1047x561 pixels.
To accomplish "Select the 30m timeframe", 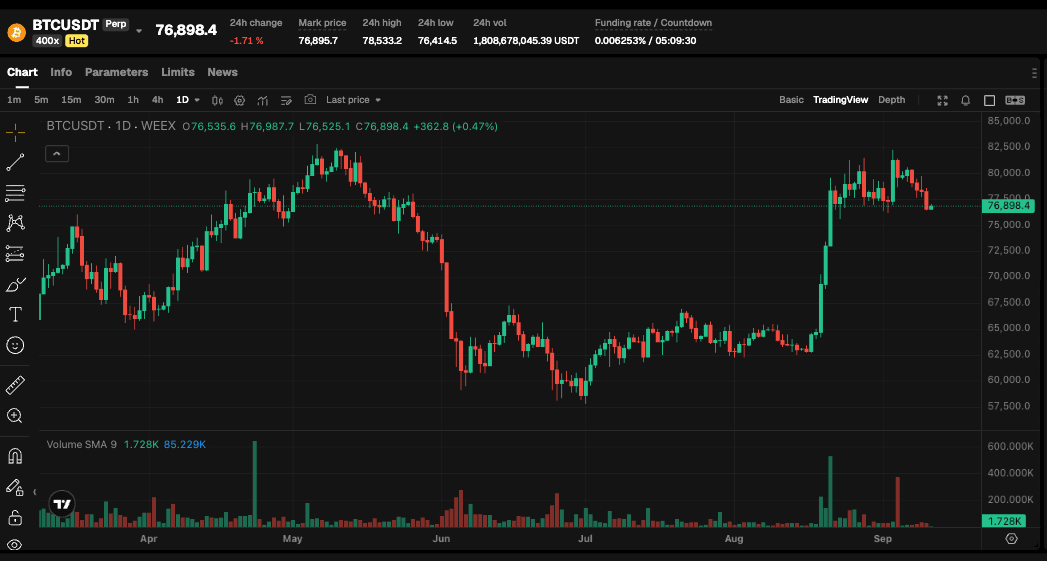I will click(x=104, y=100).
